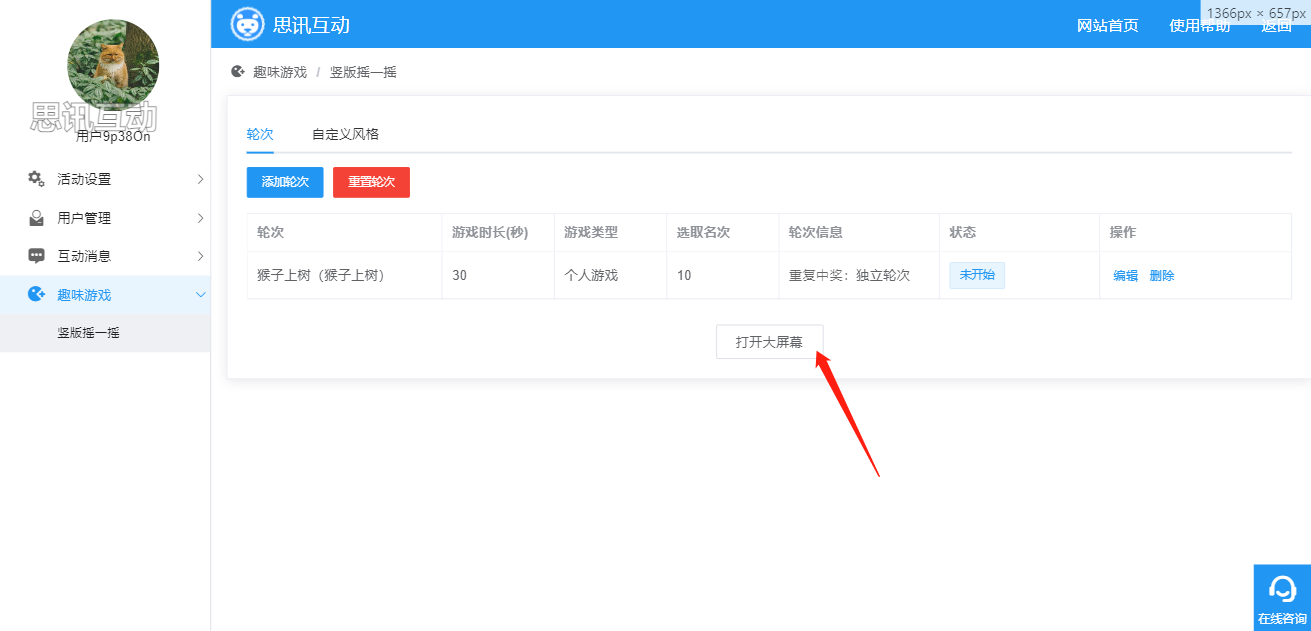The image size is (1311, 631).
Task: Expand the 互动消息 menu chevron
Action: pyautogui.click(x=200, y=256)
